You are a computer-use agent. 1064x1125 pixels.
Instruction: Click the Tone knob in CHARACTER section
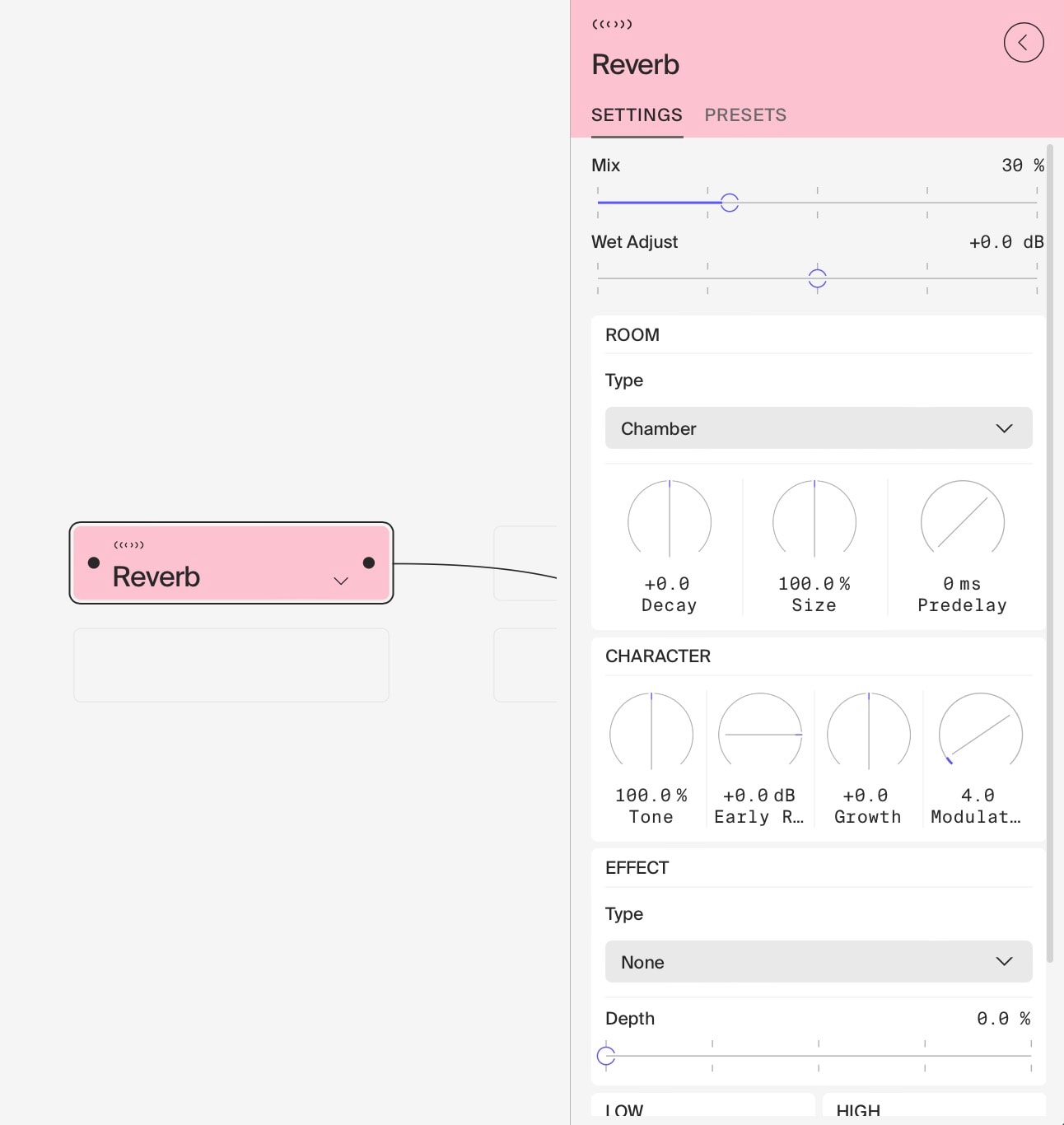(x=651, y=734)
